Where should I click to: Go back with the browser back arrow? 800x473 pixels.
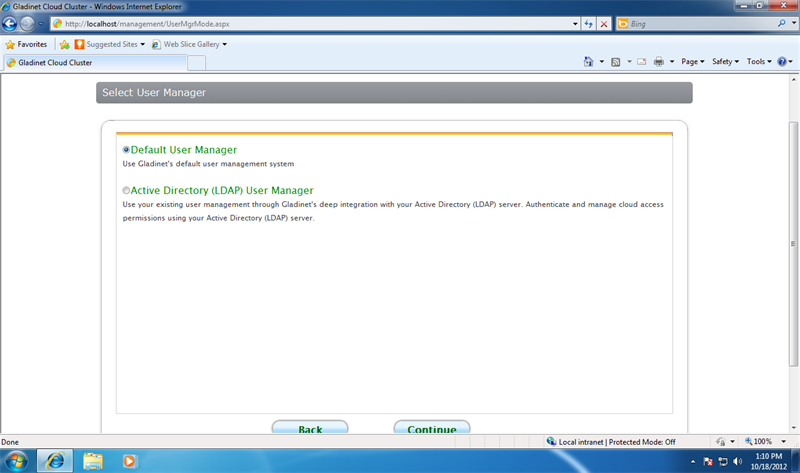click(x=9, y=23)
